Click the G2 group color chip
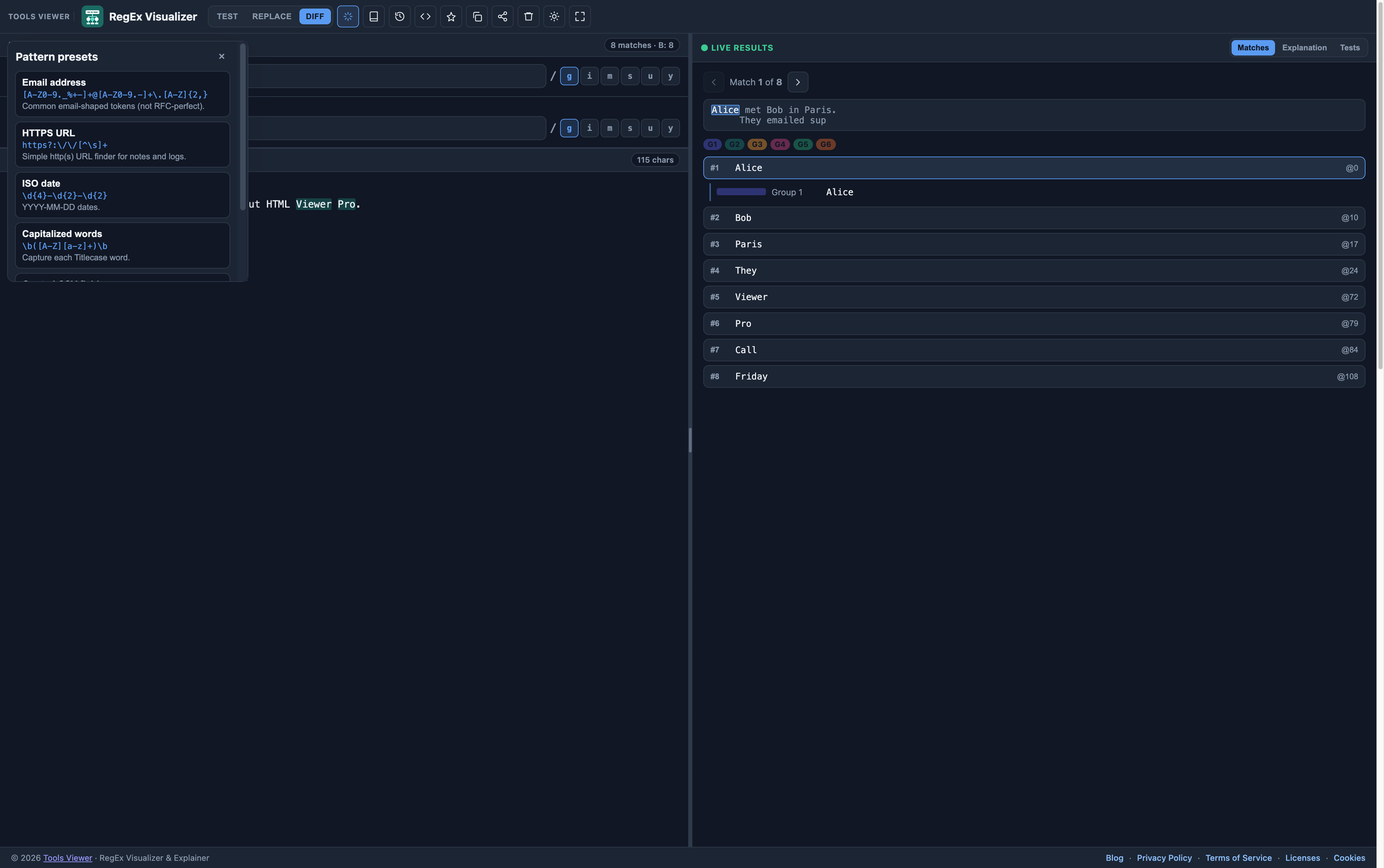This screenshot has height=868, width=1384. coord(734,145)
